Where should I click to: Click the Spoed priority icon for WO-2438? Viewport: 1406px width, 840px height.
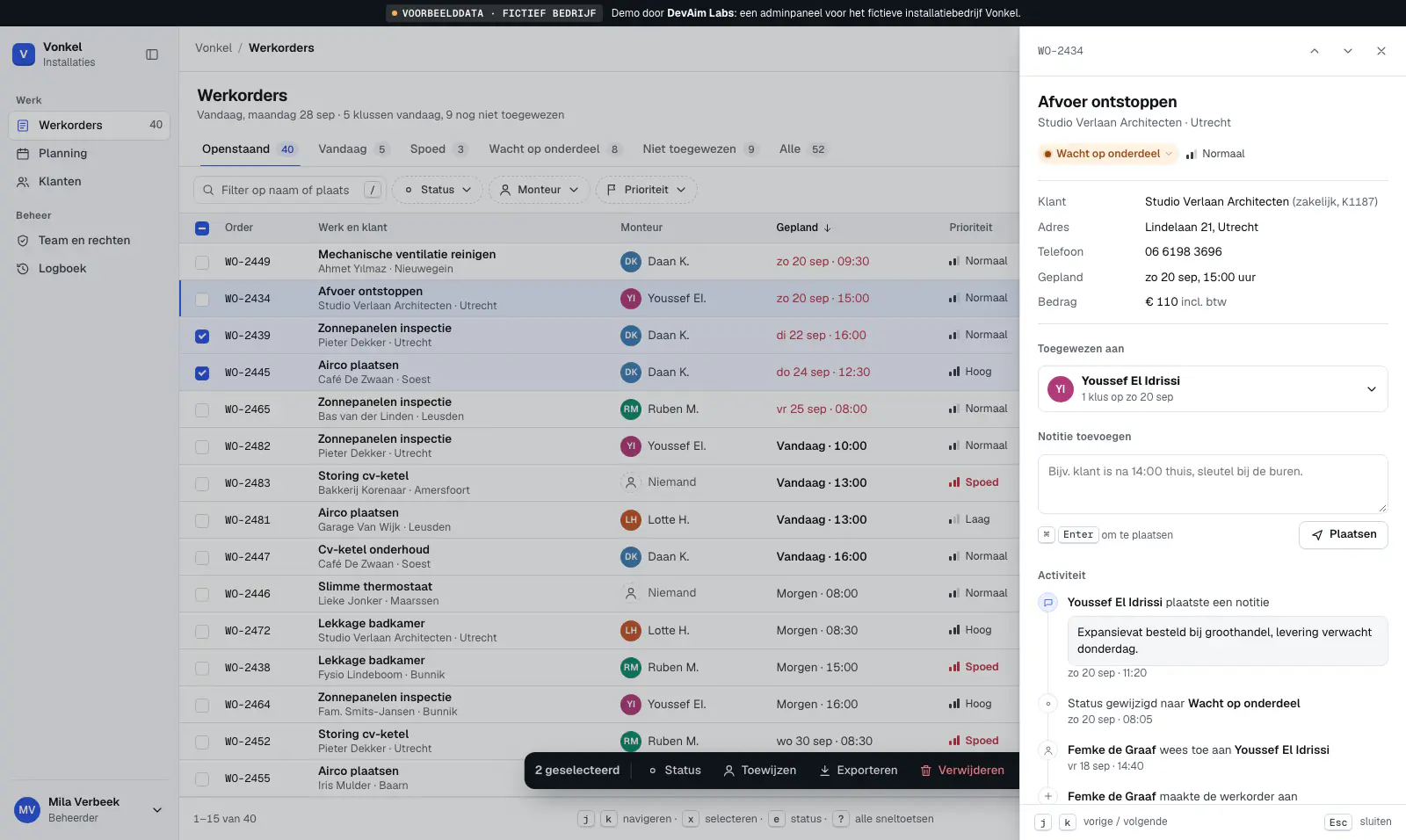click(x=954, y=667)
